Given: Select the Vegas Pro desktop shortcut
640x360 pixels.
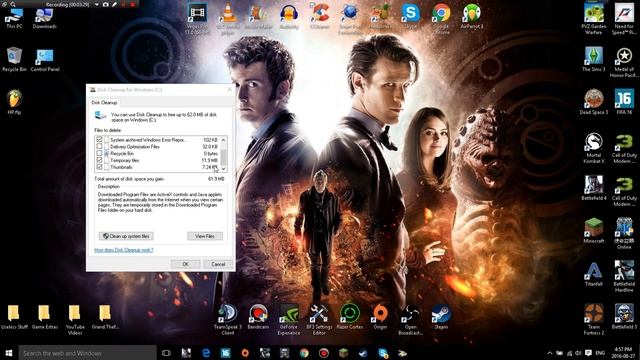Looking at the screenshot, I should click(x=197, y=19).
